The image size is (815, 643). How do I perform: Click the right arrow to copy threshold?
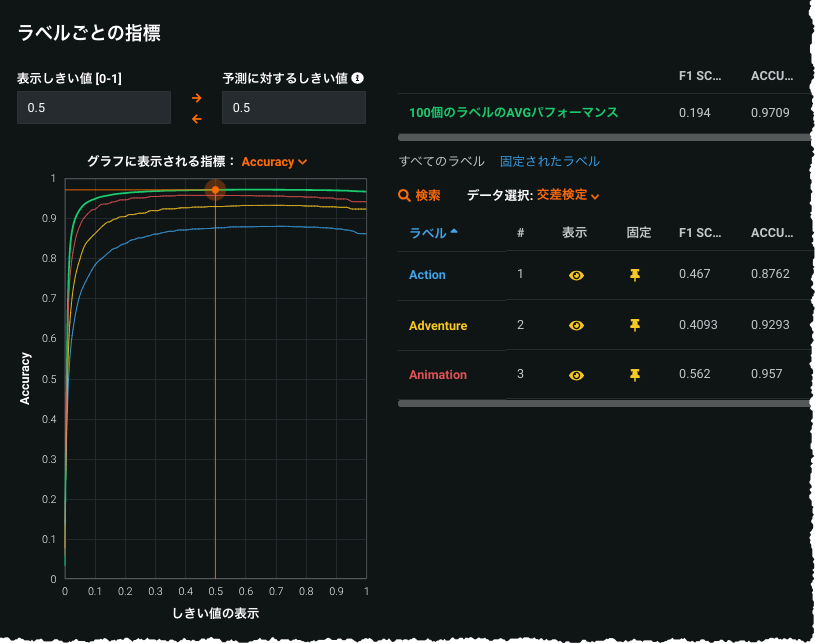pos(197,97)
